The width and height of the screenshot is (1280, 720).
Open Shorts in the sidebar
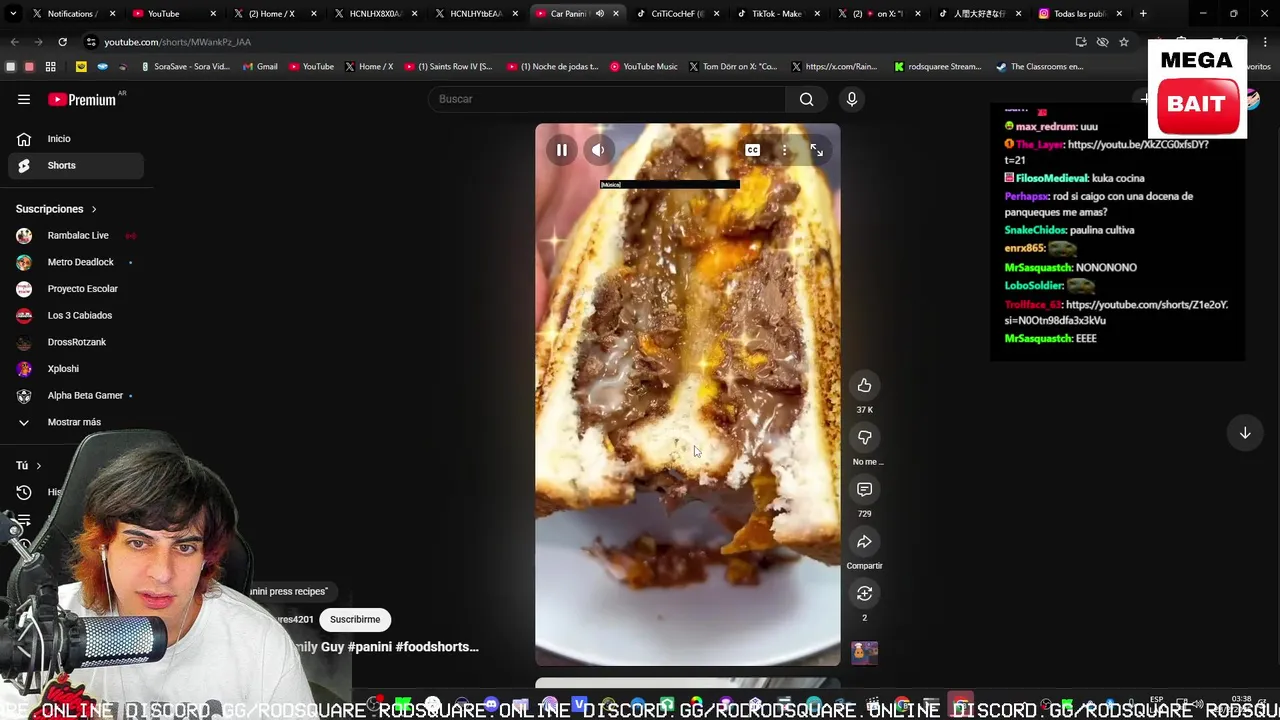pos(75,165)
